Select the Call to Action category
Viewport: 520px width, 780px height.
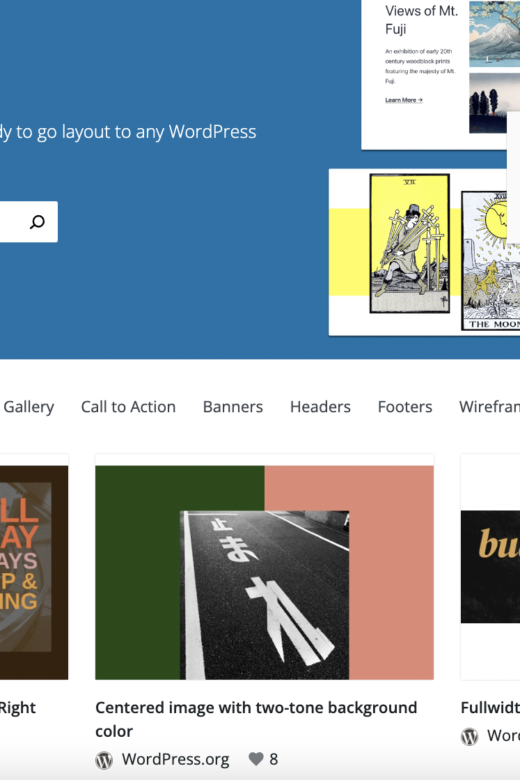pos(128,406)
